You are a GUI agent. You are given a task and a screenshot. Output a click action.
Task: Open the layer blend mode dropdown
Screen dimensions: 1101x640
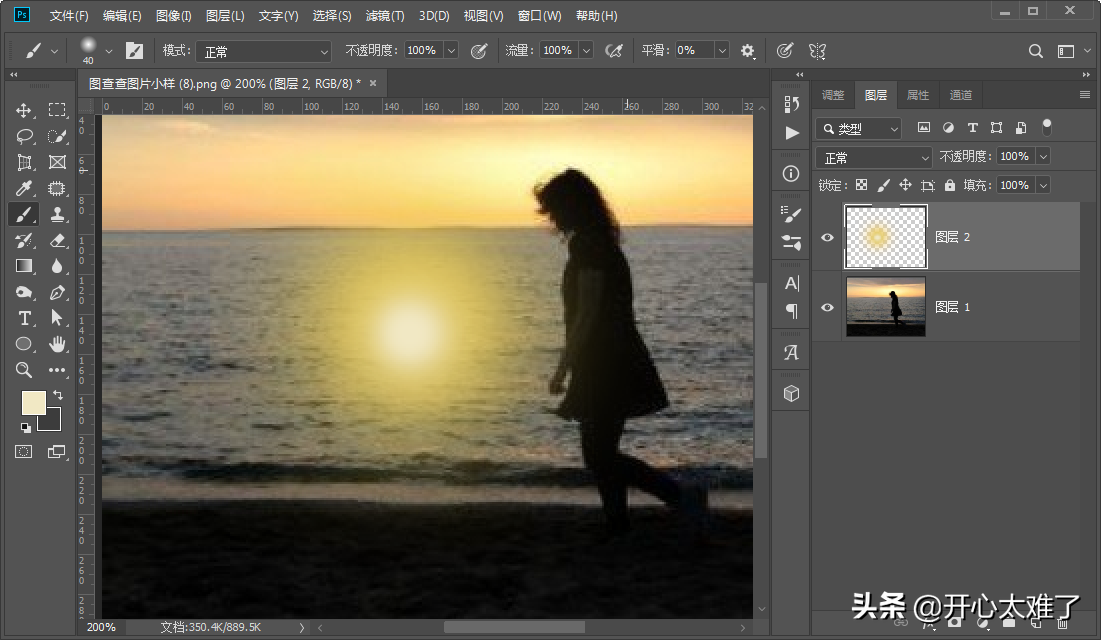[x=875, y=157]
